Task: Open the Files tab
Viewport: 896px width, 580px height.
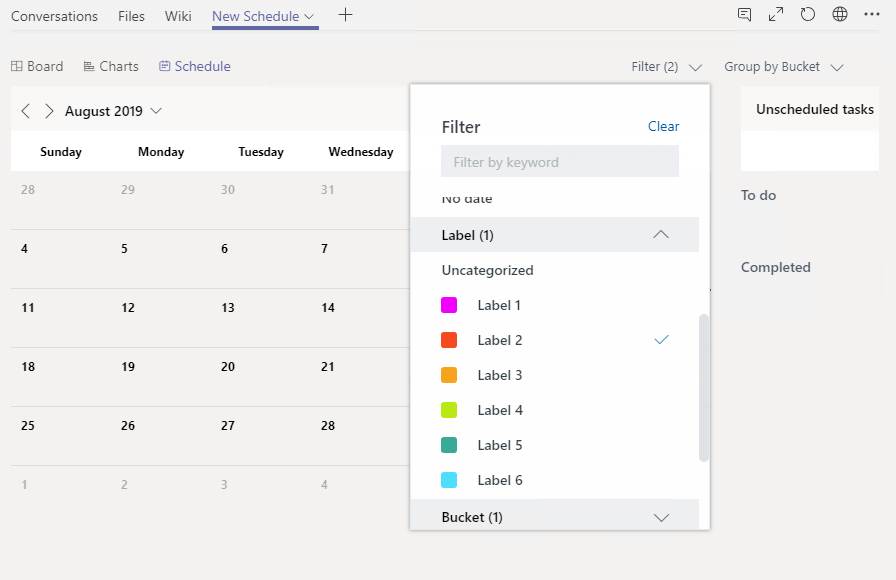Action: 131,16
